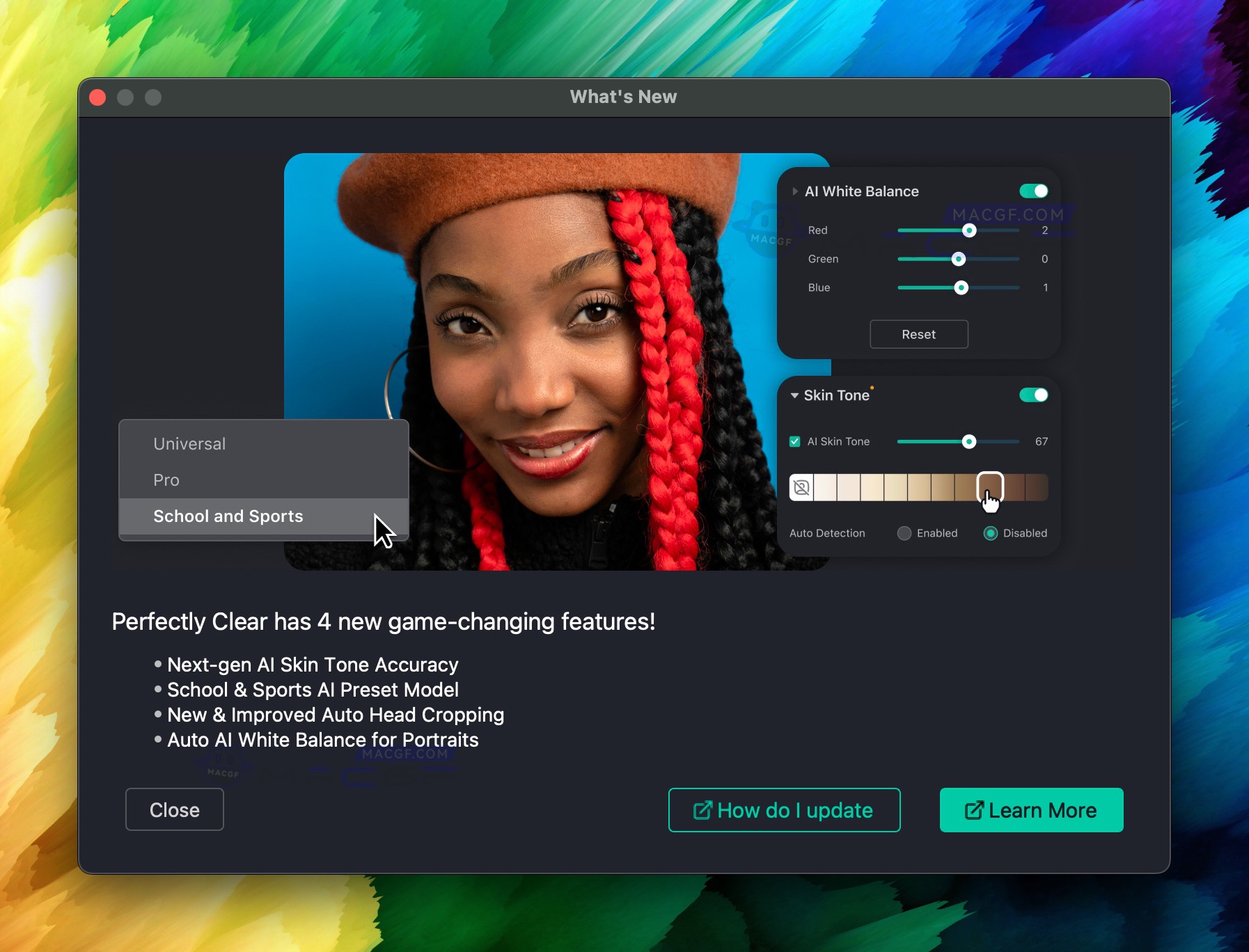Choose Pro from the preset list
Screen dimensions: 1249x952
[166, 480]
